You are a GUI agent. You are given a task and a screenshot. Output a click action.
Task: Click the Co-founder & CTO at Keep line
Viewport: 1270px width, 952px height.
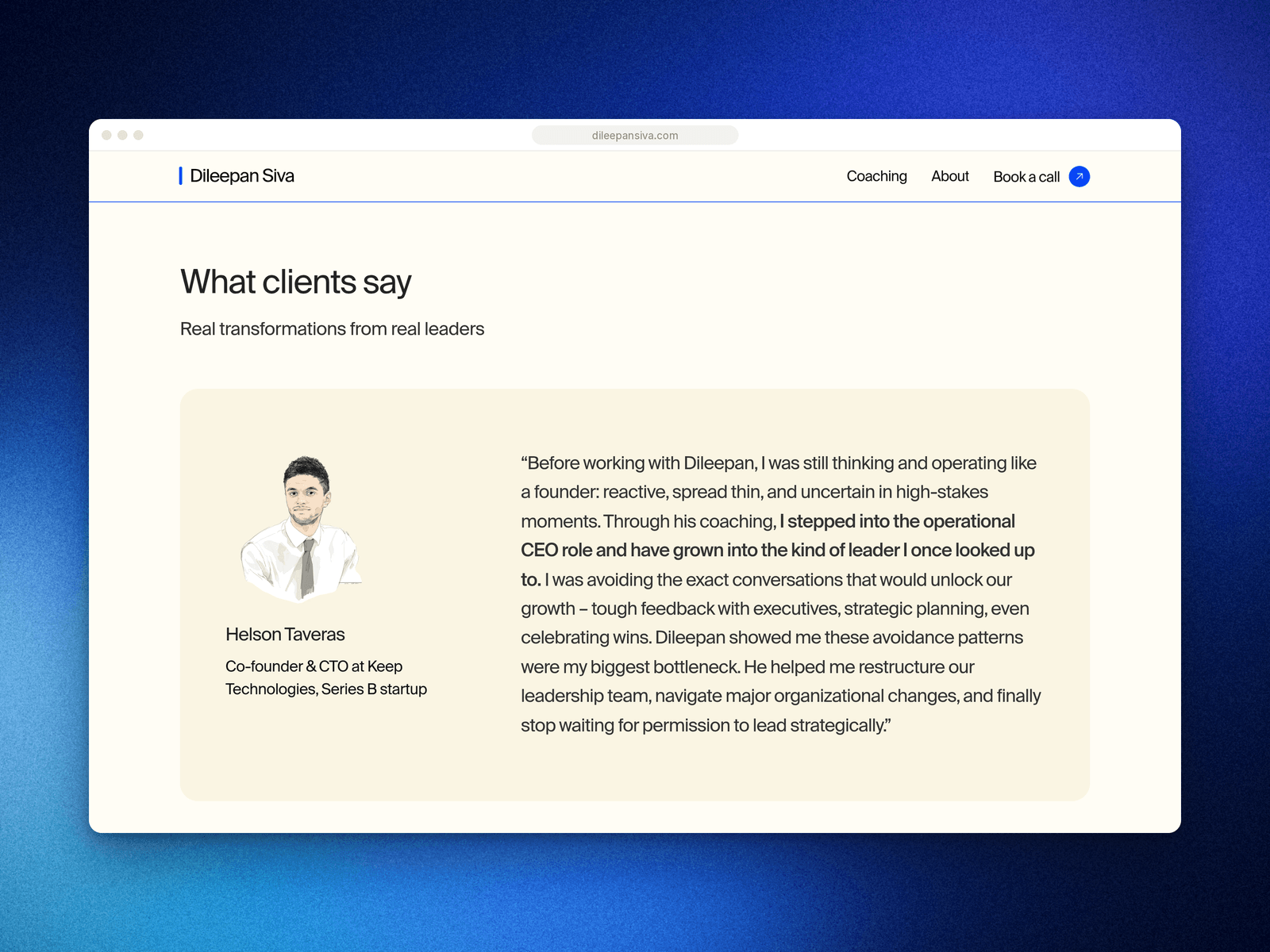pos(314,666)
